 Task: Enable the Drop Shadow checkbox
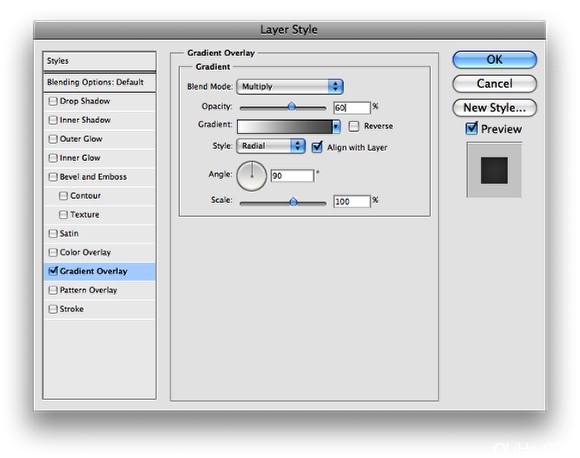[x=53, y=101]
